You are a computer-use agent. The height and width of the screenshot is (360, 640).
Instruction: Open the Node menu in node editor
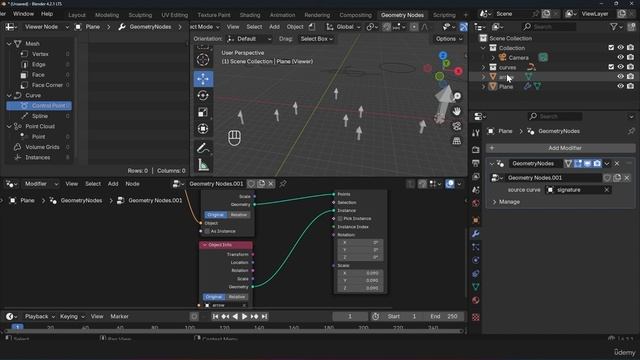pos(132,184)
